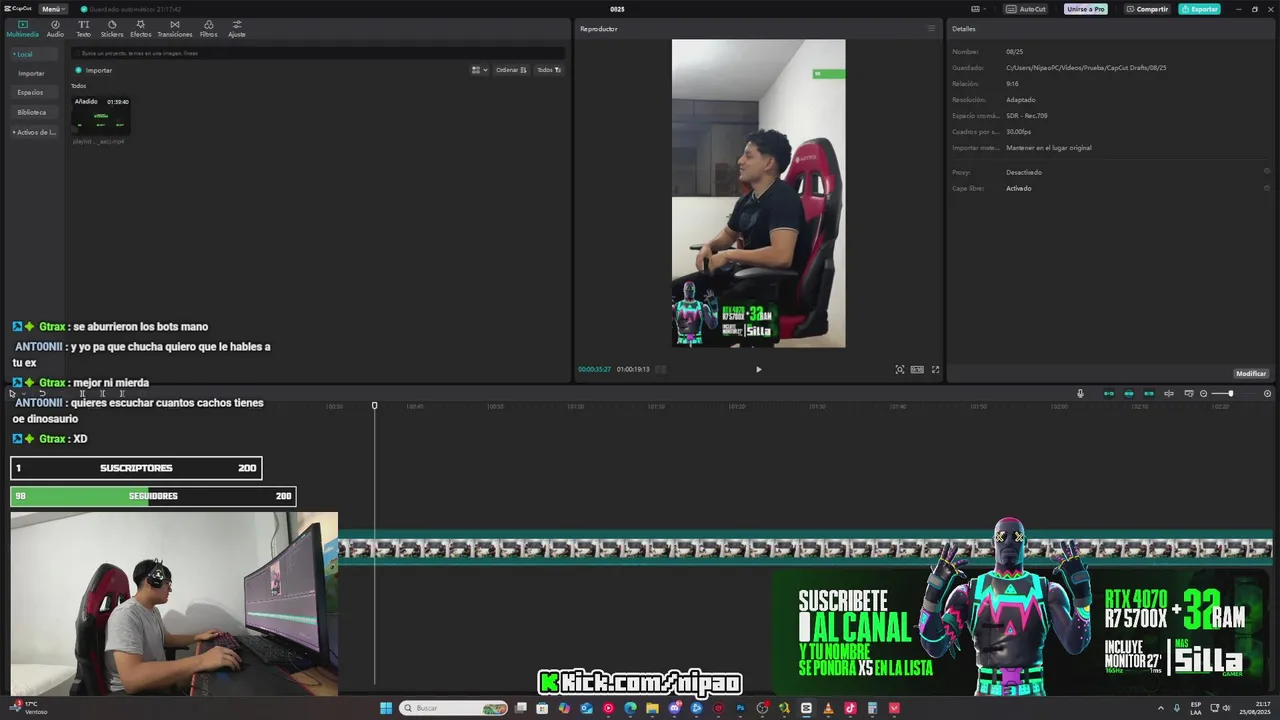This screenshot has height=720, width=1280.
Task: Open the CapCut Menú dropdown
Action: [53, 9]
